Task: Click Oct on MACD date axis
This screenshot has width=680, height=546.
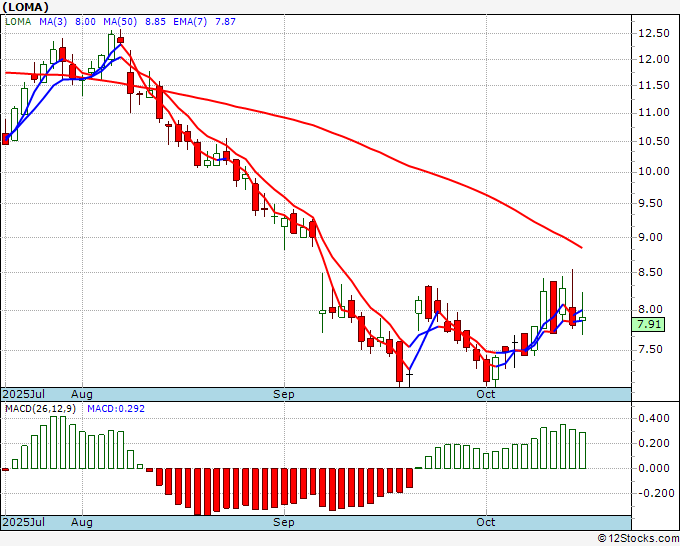Action: coord(485,522)
